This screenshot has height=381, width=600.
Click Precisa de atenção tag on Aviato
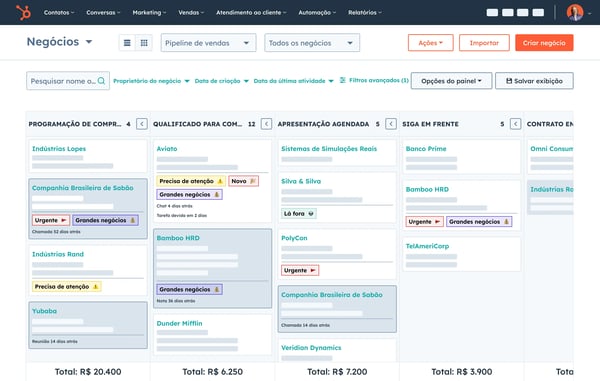click(191, 181)
